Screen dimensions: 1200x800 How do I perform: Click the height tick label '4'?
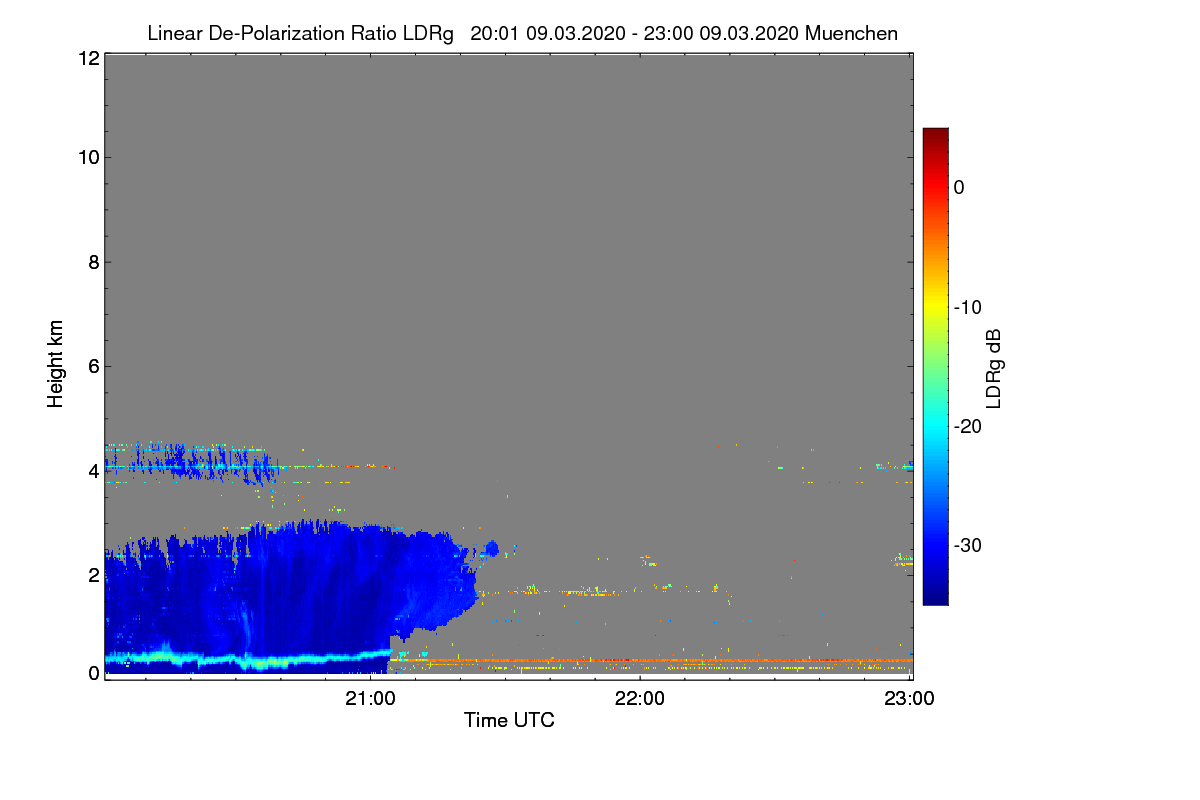(93, 470)
